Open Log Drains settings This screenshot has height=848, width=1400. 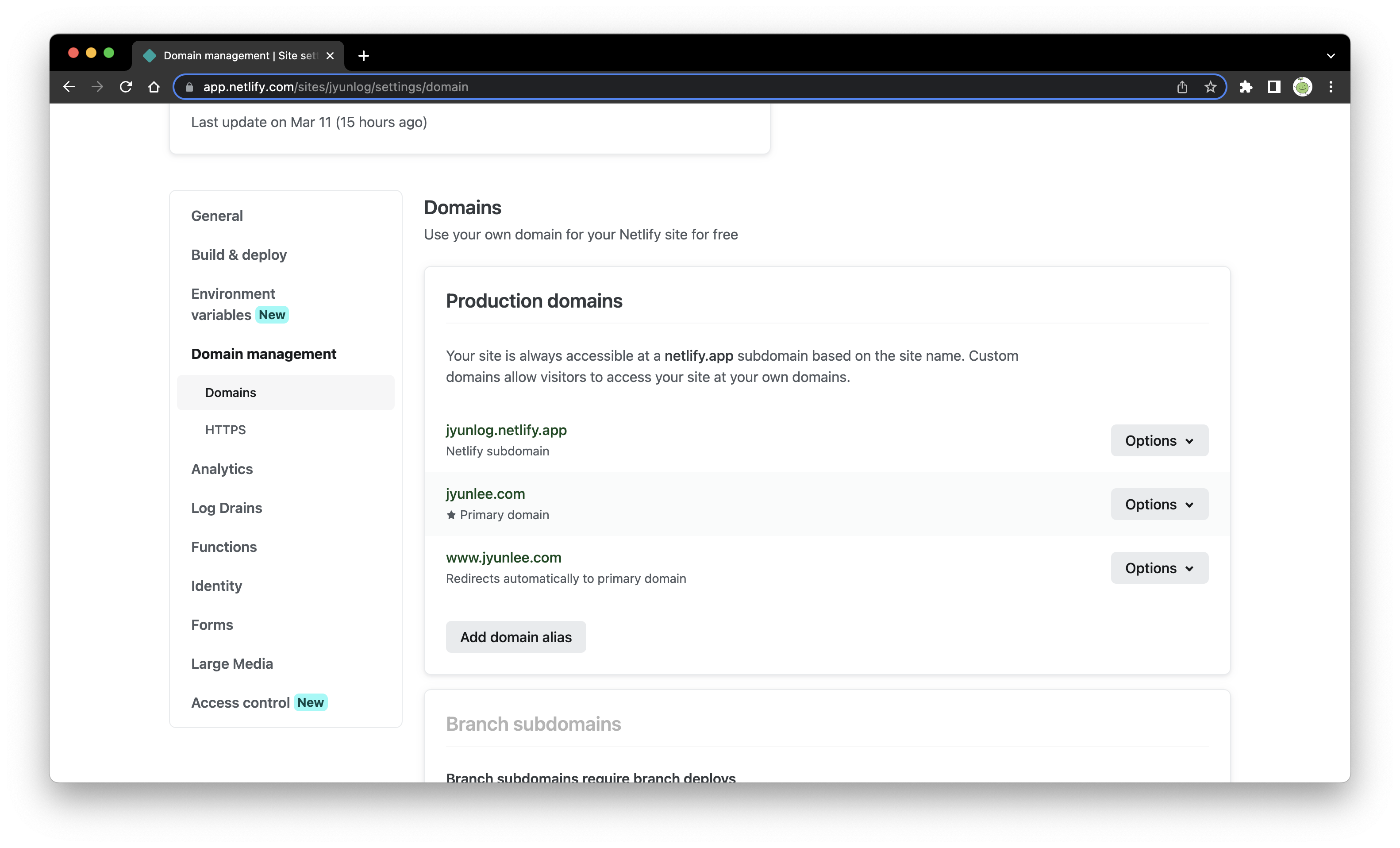(226, 508)
